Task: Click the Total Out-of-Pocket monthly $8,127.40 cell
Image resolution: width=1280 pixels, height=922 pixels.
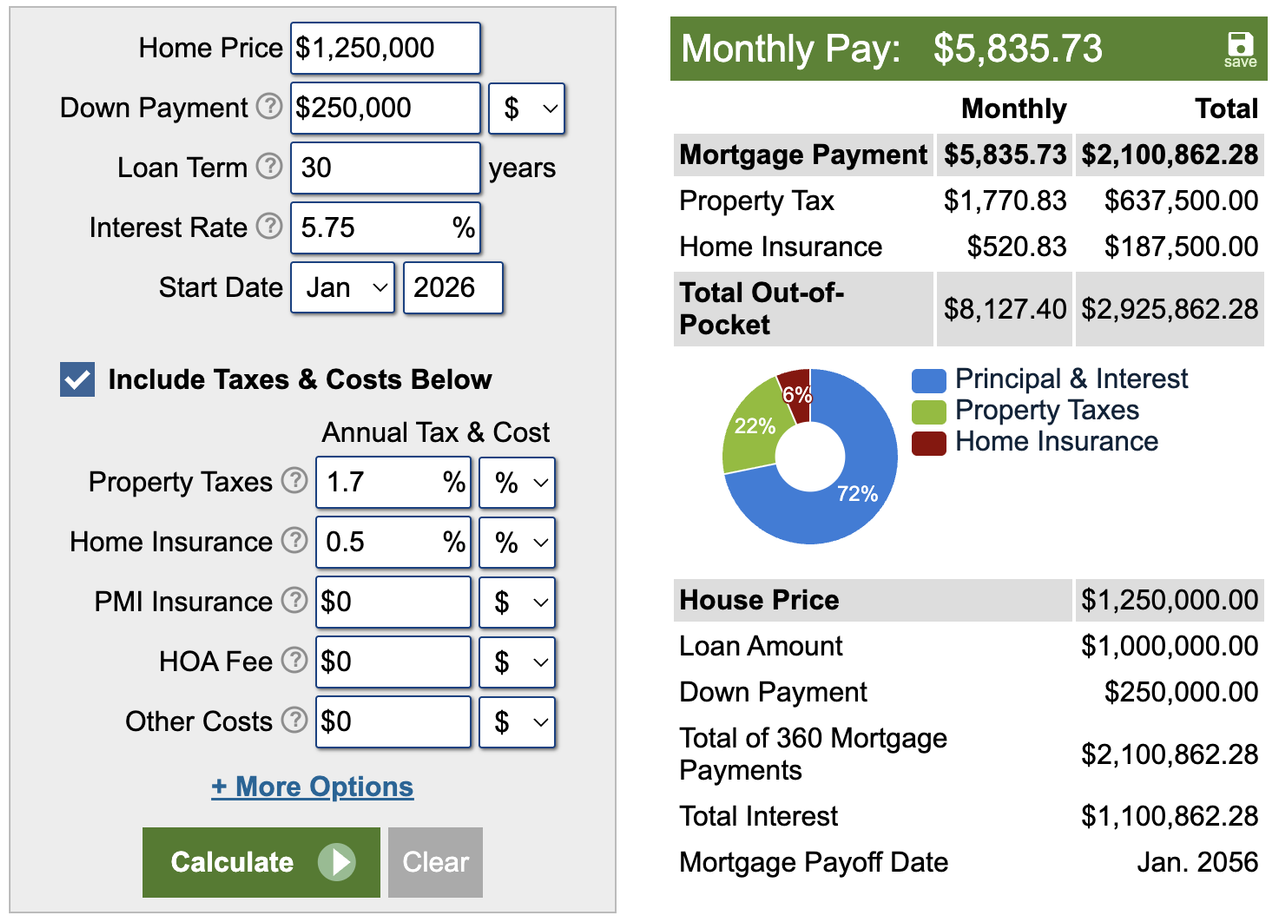Action: click(x=1005, y=309)
